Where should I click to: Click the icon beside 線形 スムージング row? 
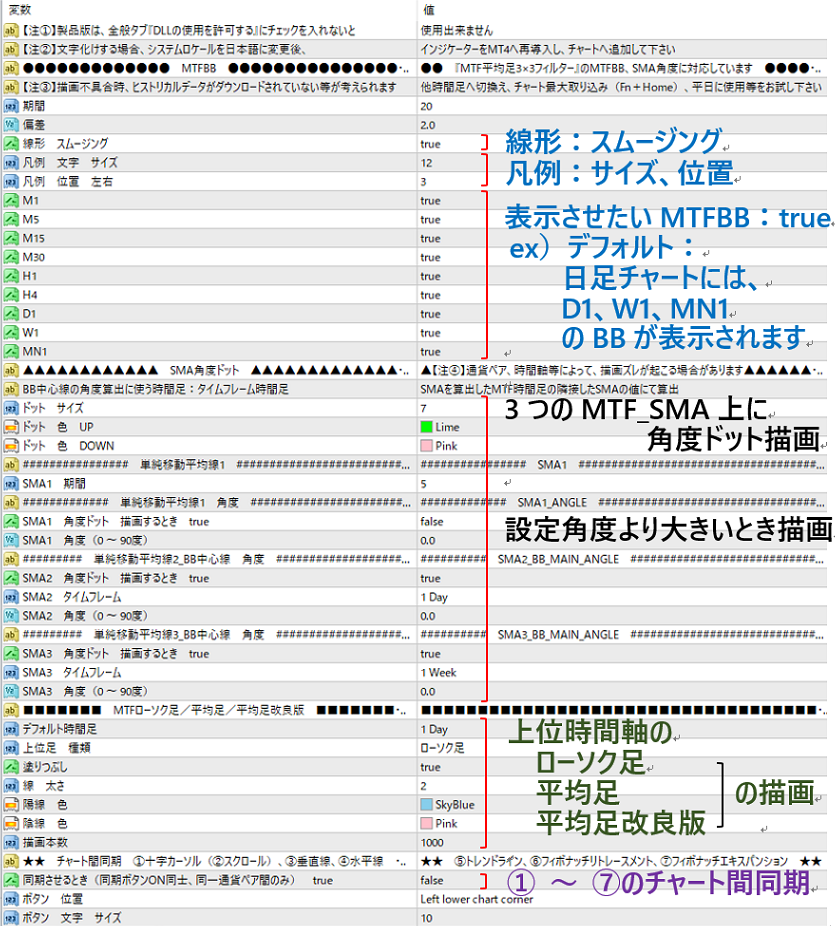(11, 144)
